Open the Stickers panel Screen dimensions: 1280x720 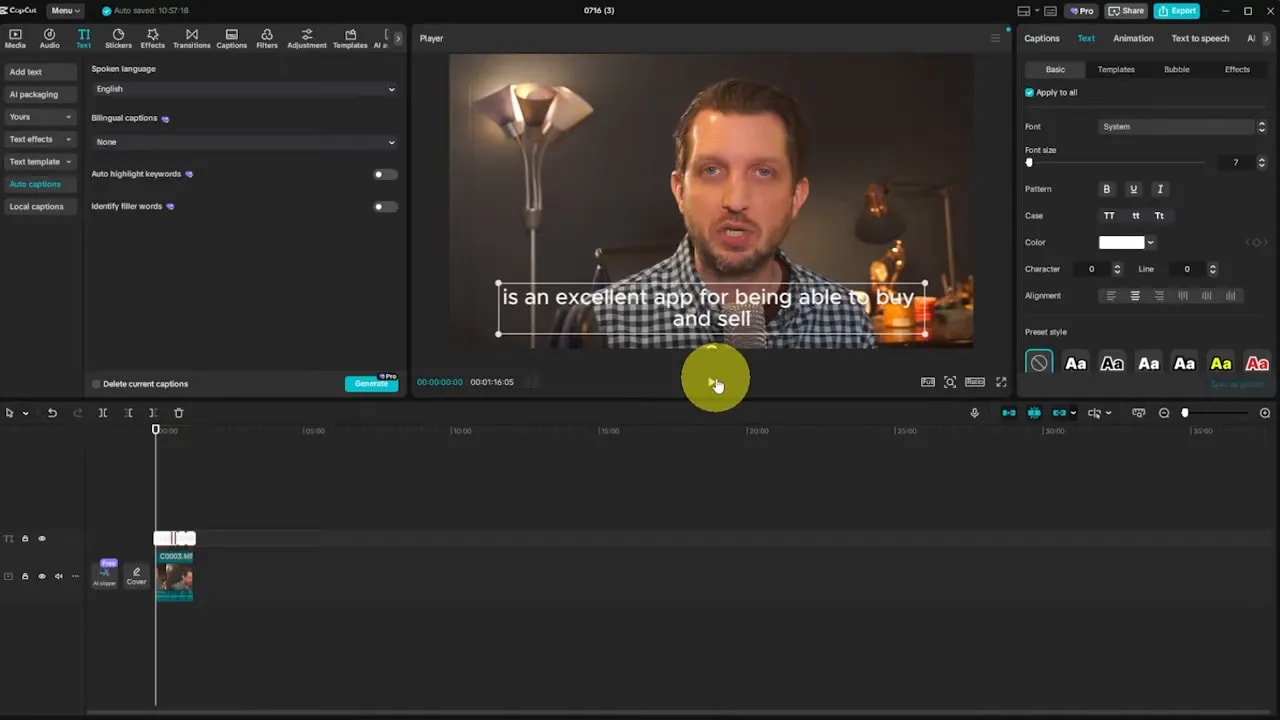118,37
